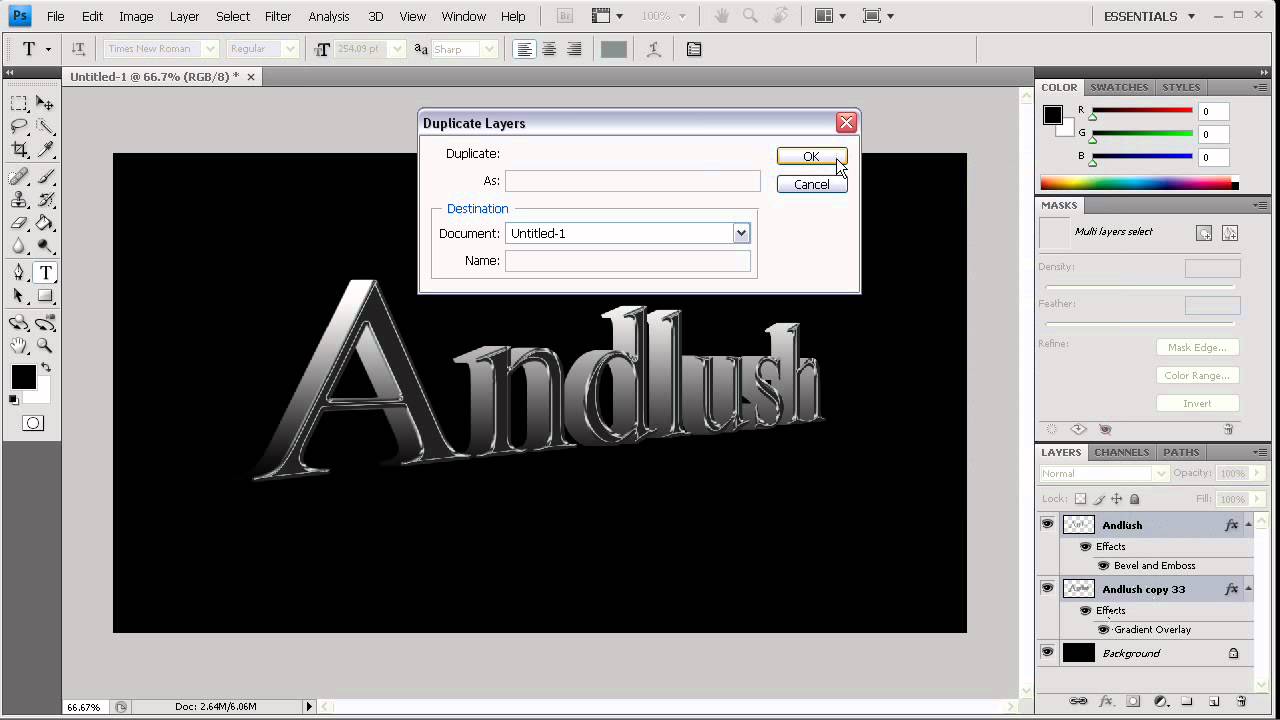Select the Healing Brush tool

(x=19, y=177)
